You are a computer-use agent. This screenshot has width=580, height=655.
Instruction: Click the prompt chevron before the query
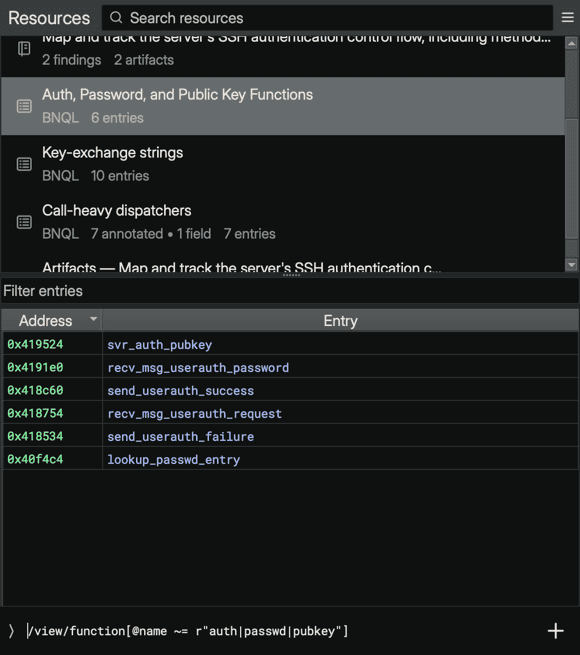[x=11, y=631]
